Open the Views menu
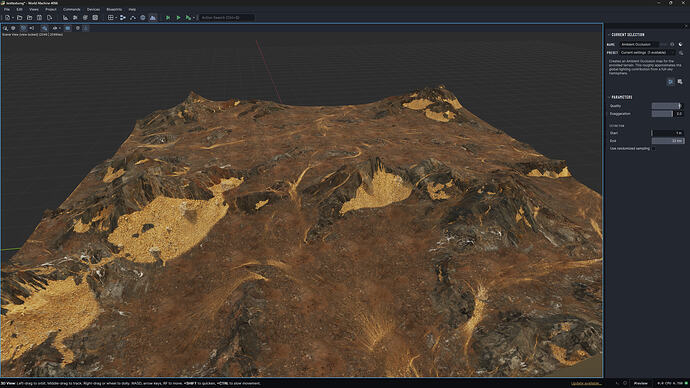The image size is (690, 388). pos(33,9)
